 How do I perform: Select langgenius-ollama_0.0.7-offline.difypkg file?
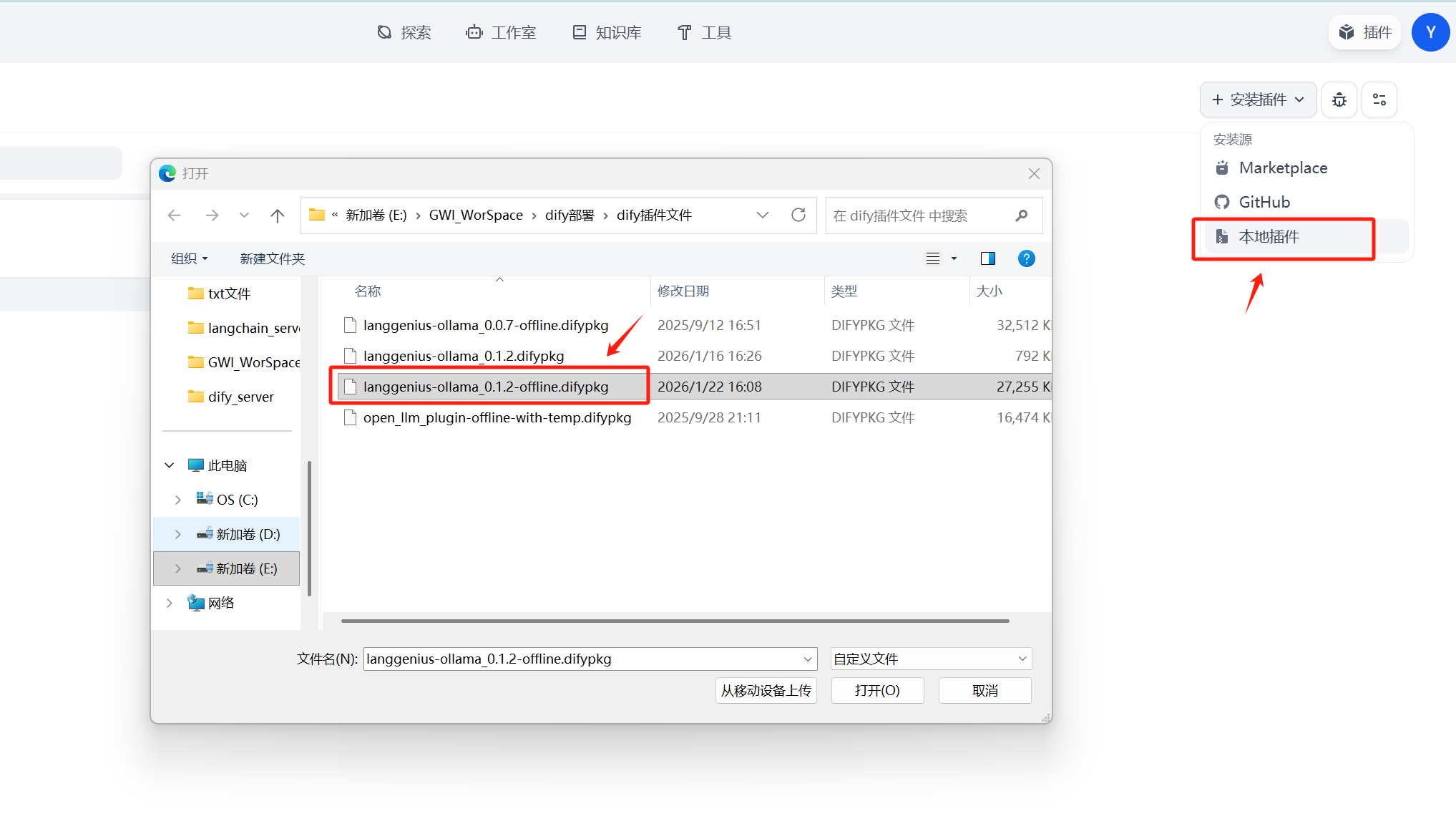(x=485, y=325)
